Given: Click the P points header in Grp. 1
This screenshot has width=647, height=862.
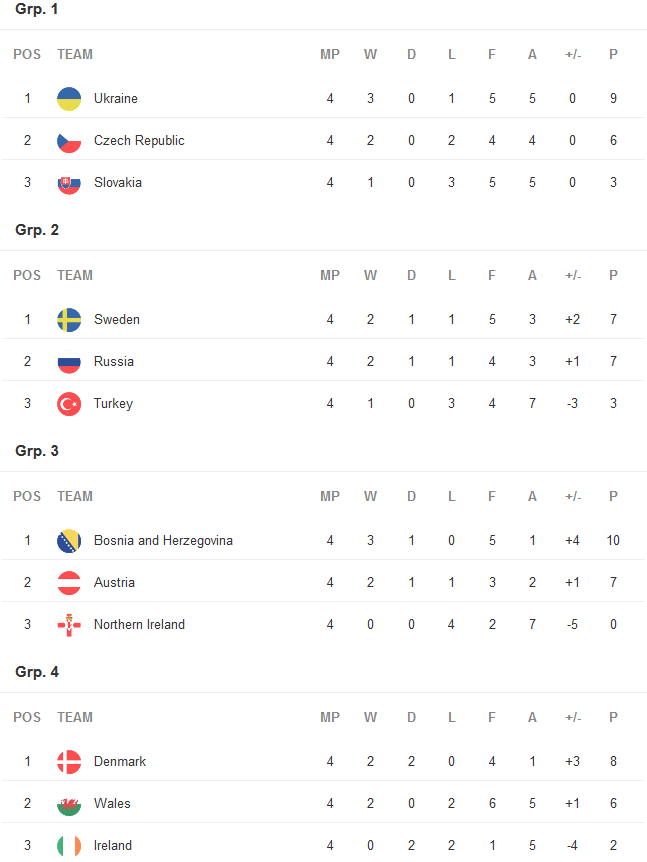Looking at the screenshot, I should tap(613, 54).
